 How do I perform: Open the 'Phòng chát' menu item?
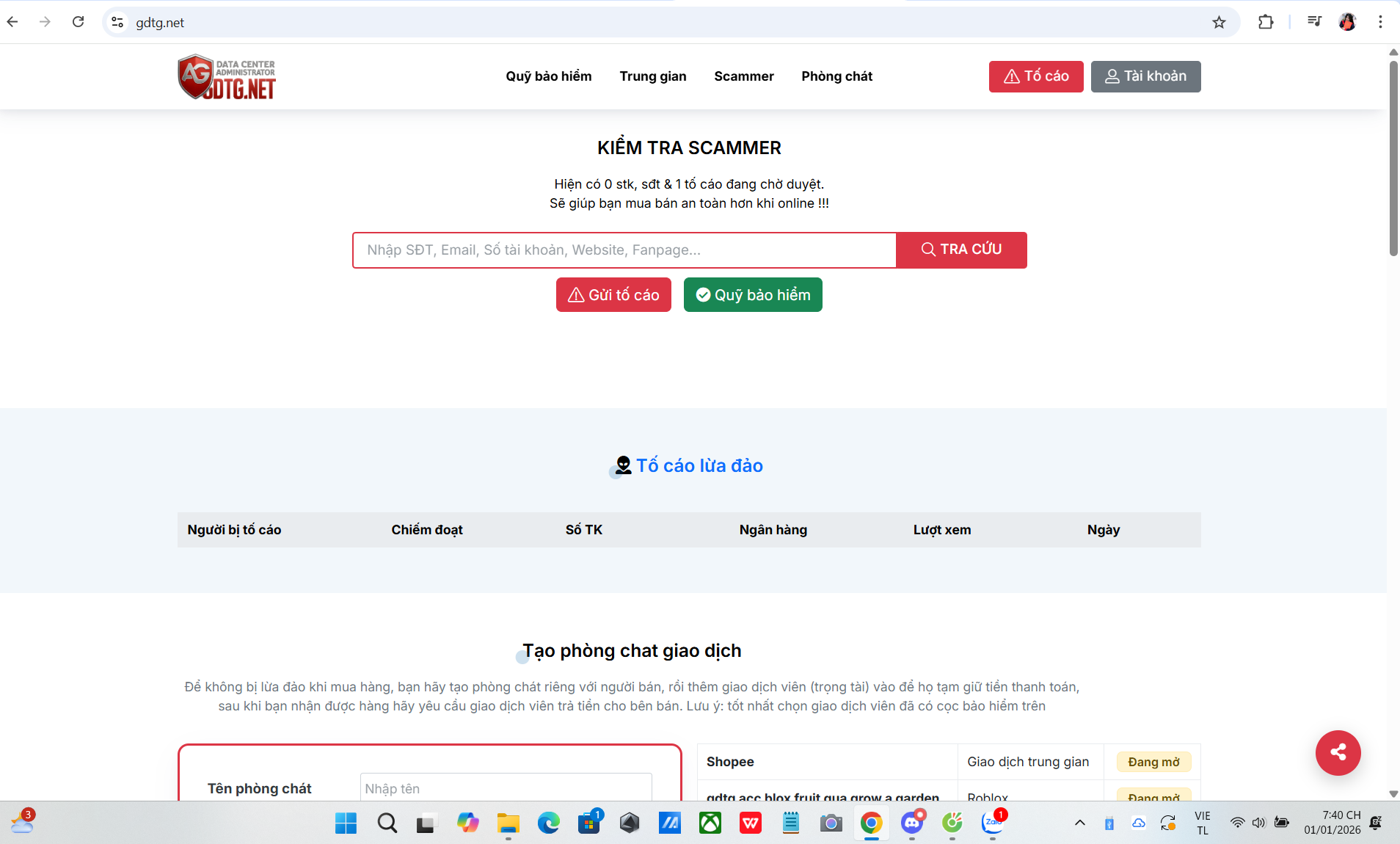pos(836,76)
